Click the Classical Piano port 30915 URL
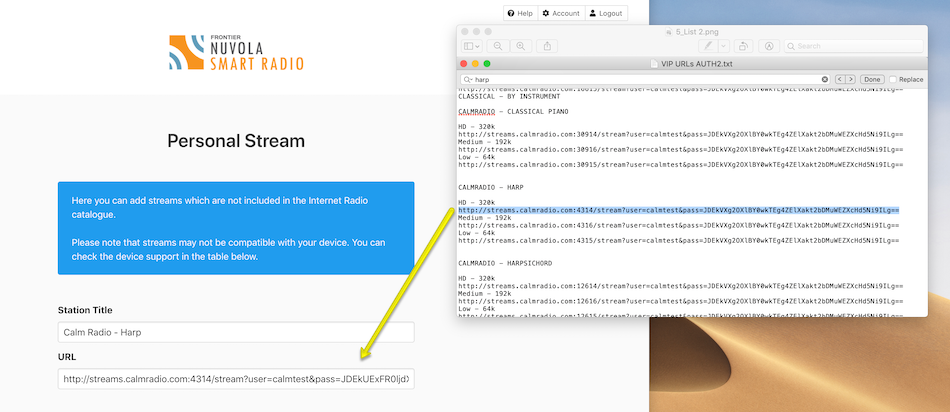This screenshot has height=412, width=950. pos(680,165)
